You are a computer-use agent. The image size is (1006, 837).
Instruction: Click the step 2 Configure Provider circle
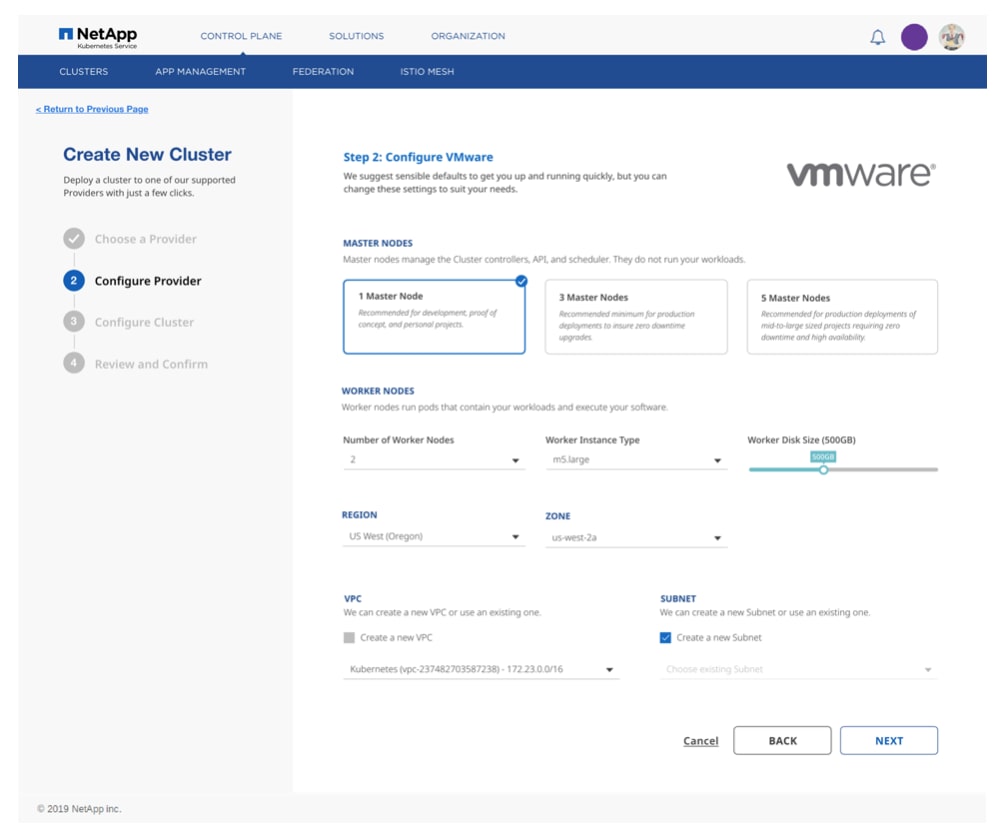coord(74,281)
